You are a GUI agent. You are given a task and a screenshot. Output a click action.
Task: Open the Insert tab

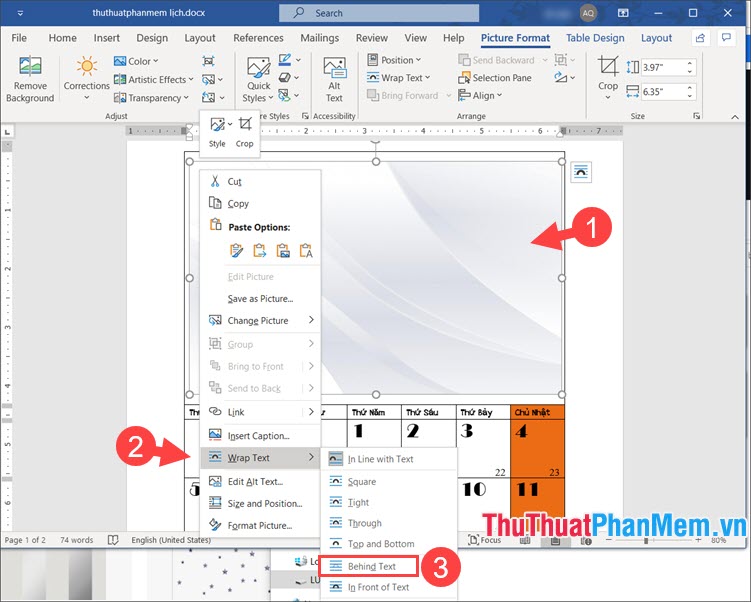click(x=107, y=38)
